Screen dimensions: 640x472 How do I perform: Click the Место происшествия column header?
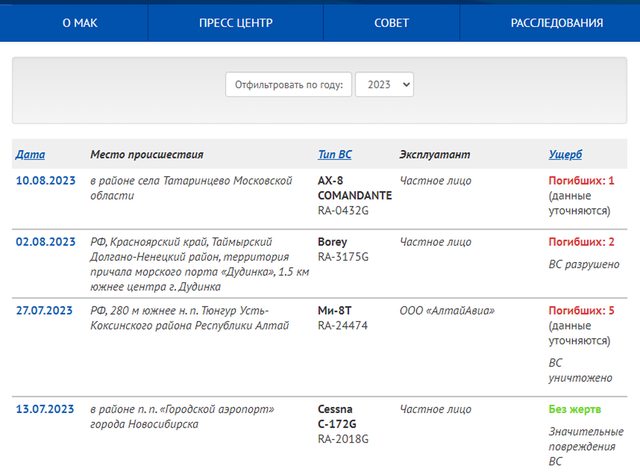(x=147, y=154)
